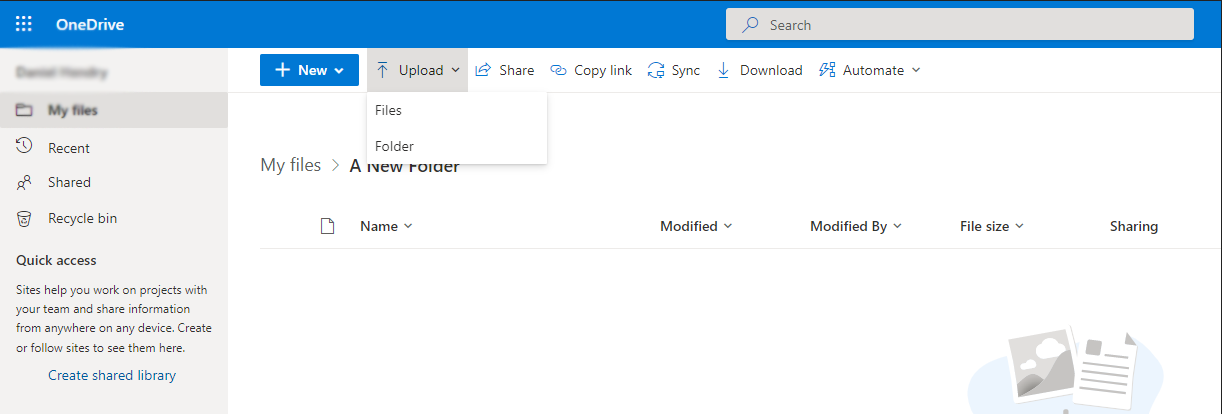The width and height of the screenshot is (1222, 414).
Task: Click the Quick access heading
Action: point(56,260)
